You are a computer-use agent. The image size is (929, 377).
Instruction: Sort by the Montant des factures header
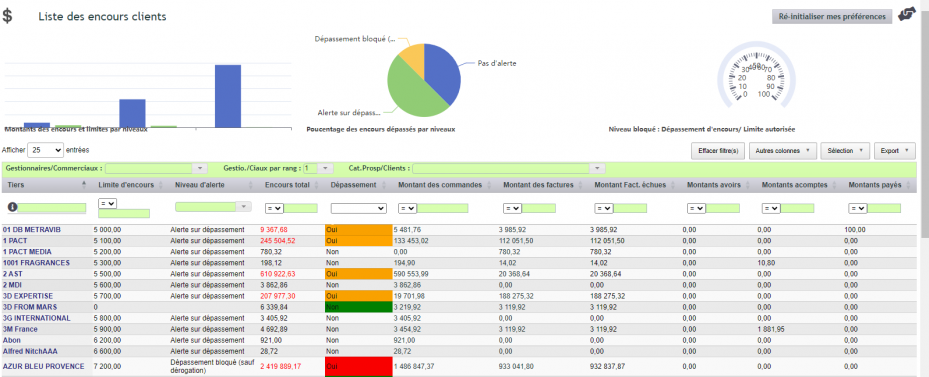[539, 185]
